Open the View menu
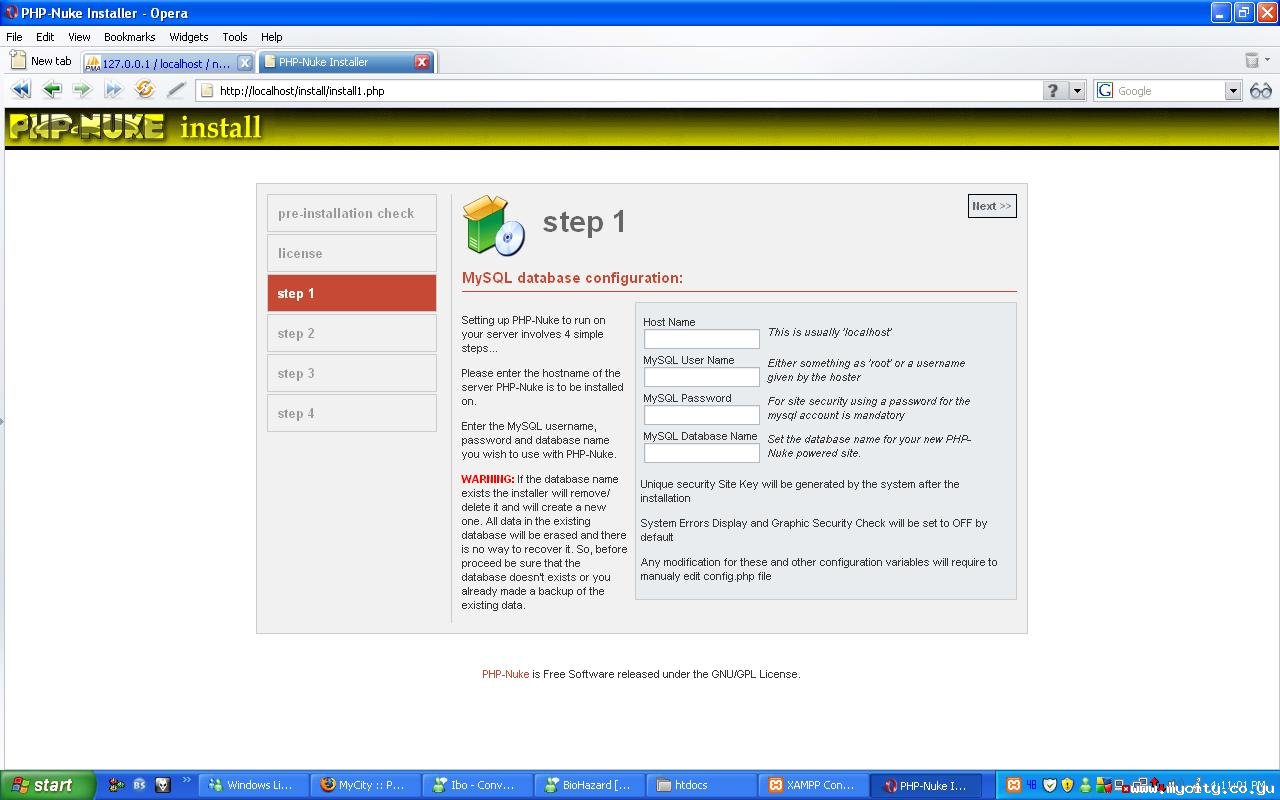Image resolution: width=1280 pixels, height=800 pixels. tap(79, 37)
